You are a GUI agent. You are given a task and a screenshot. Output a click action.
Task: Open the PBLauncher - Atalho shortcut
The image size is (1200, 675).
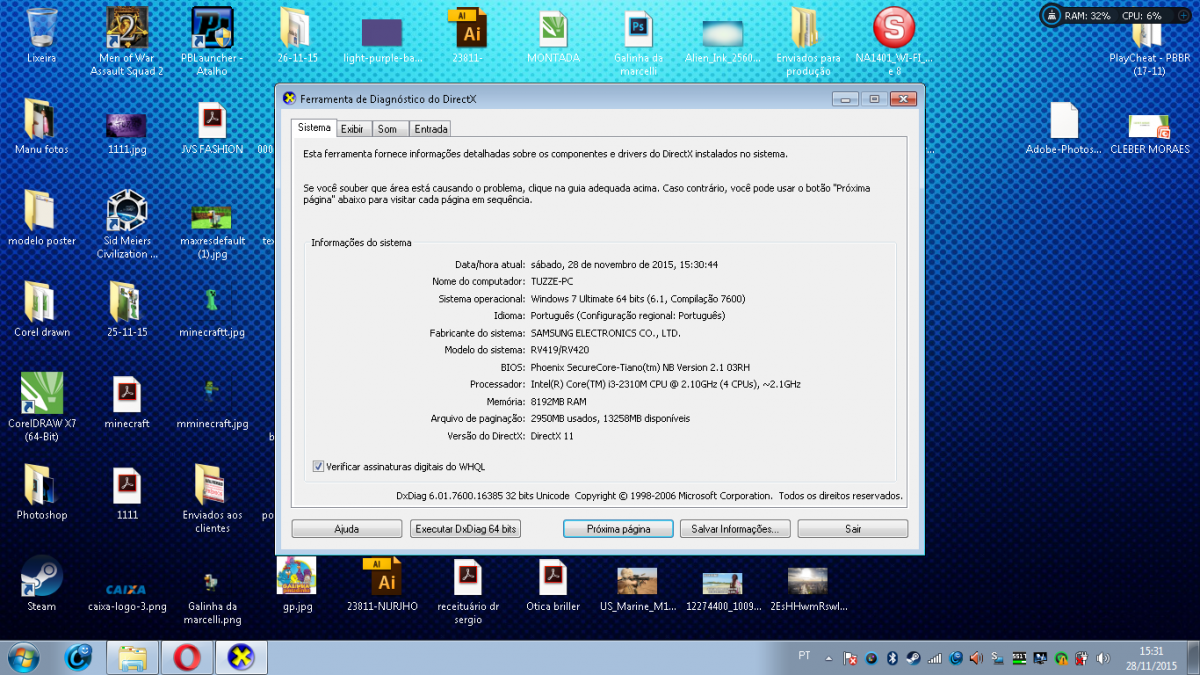coord(212,40)
